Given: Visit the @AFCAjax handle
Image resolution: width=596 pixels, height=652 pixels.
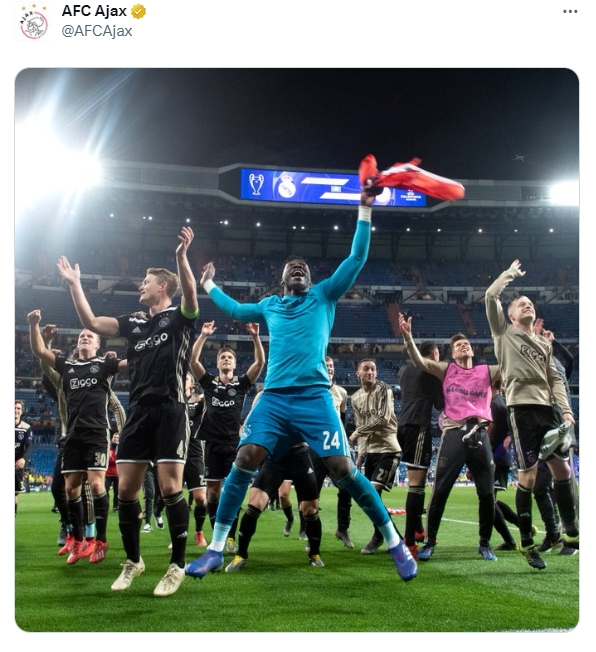Looking at the screenshot, I should point(97,31).
